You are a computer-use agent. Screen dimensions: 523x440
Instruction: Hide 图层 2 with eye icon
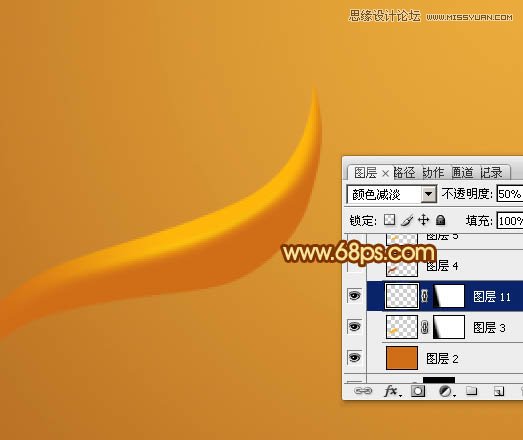point(355,357)
